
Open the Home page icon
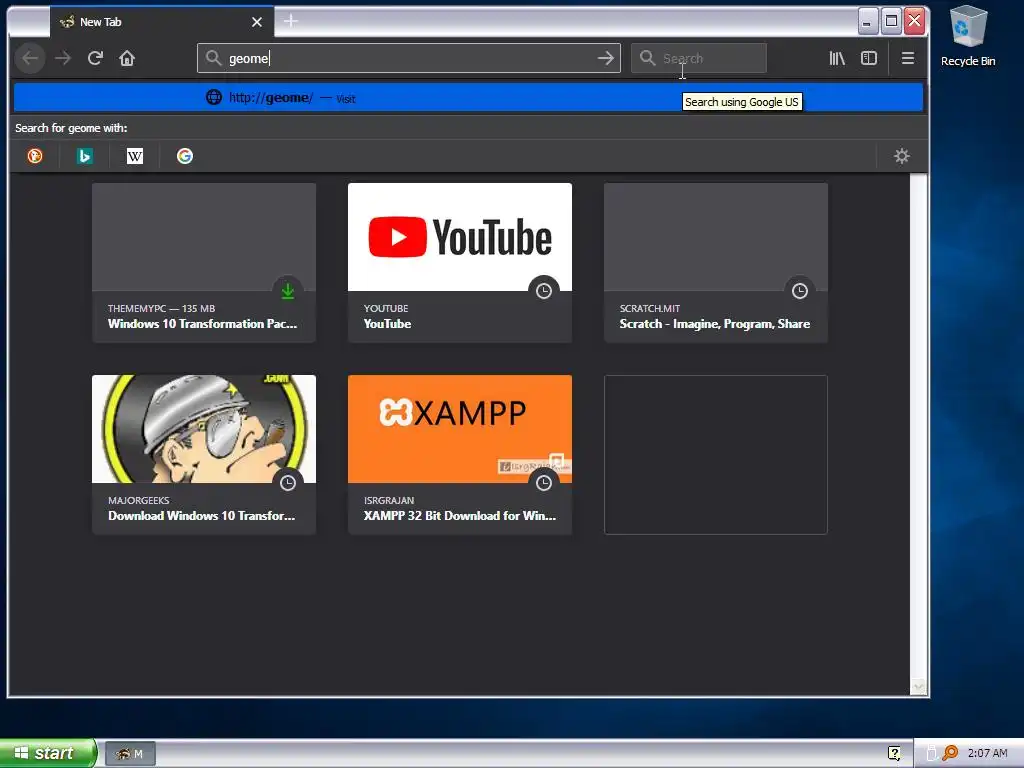(x=127, y=59)
